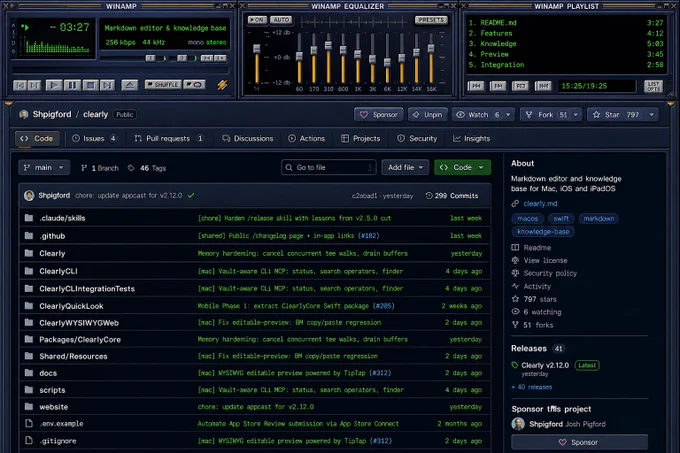Image resolution: width=680 pixels, height=453 pixels.
Task: Pause the track in Winamp
Action: (x=72, y=85)
